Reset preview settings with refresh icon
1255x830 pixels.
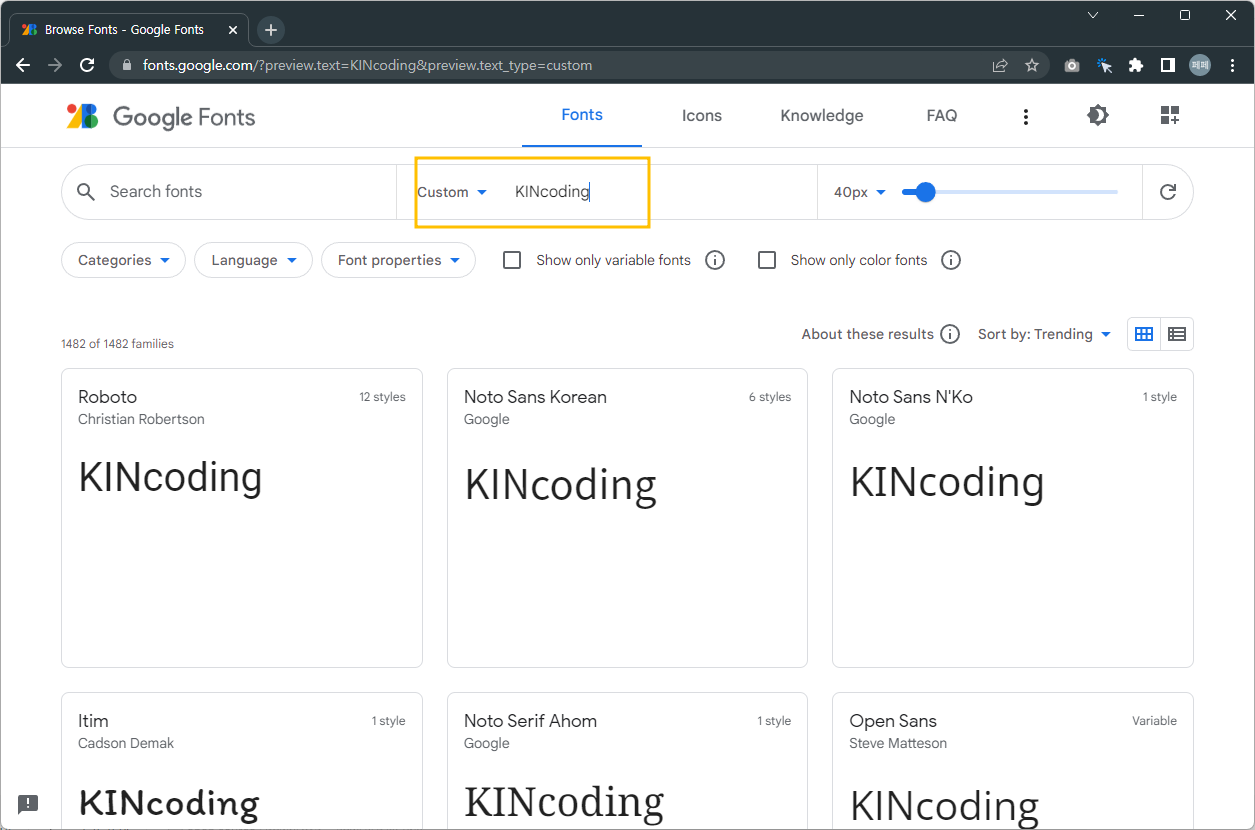(x=1167, y=192)
